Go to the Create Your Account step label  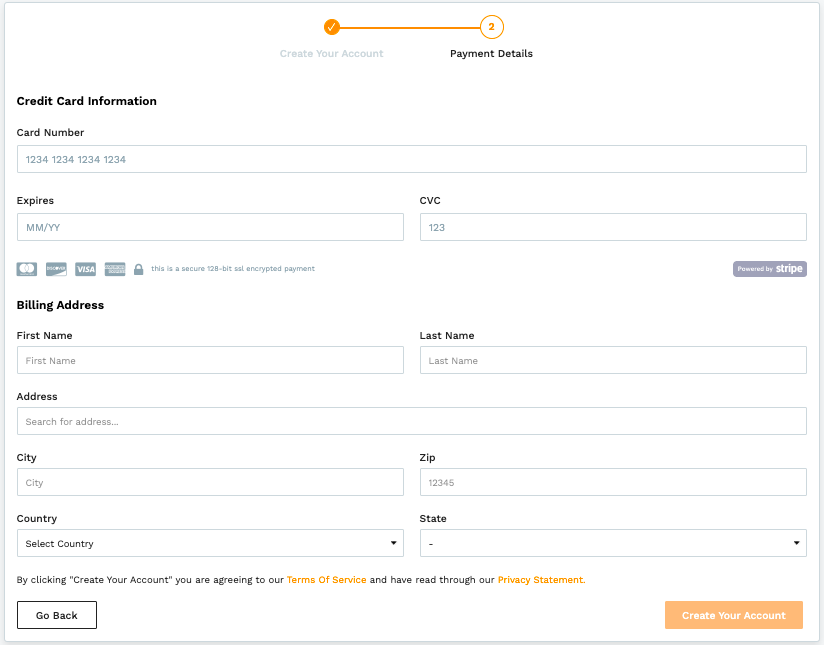pos(331,54)
